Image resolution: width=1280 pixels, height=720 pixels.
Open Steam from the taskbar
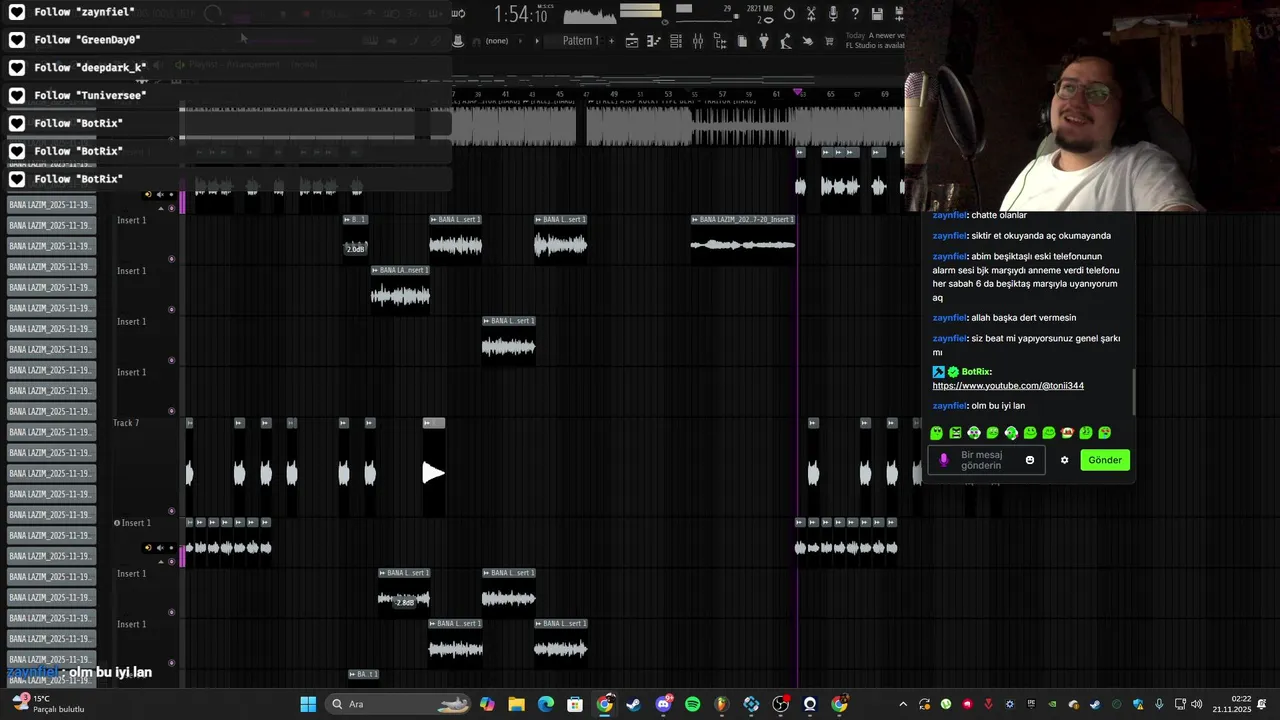point(633,704)
